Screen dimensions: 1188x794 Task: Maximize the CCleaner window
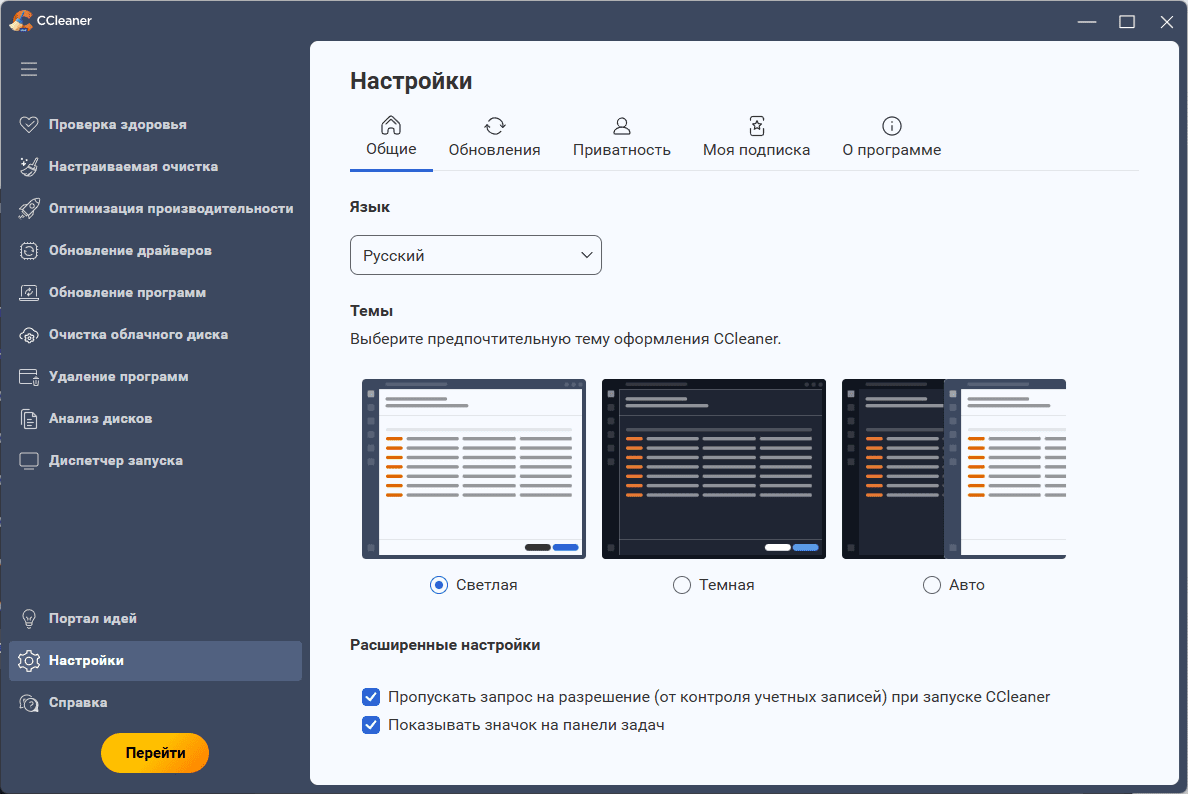(1127, 22)
